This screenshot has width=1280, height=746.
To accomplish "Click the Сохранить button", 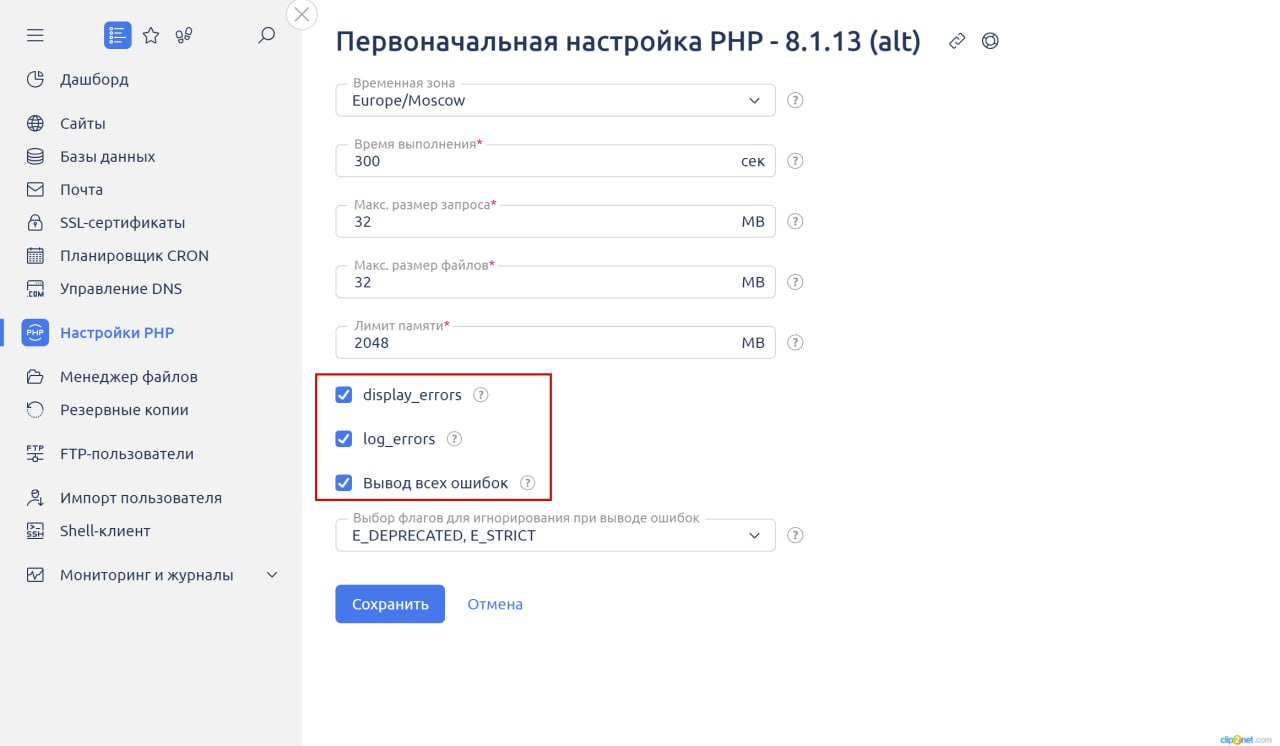I will tap(390, 604).
